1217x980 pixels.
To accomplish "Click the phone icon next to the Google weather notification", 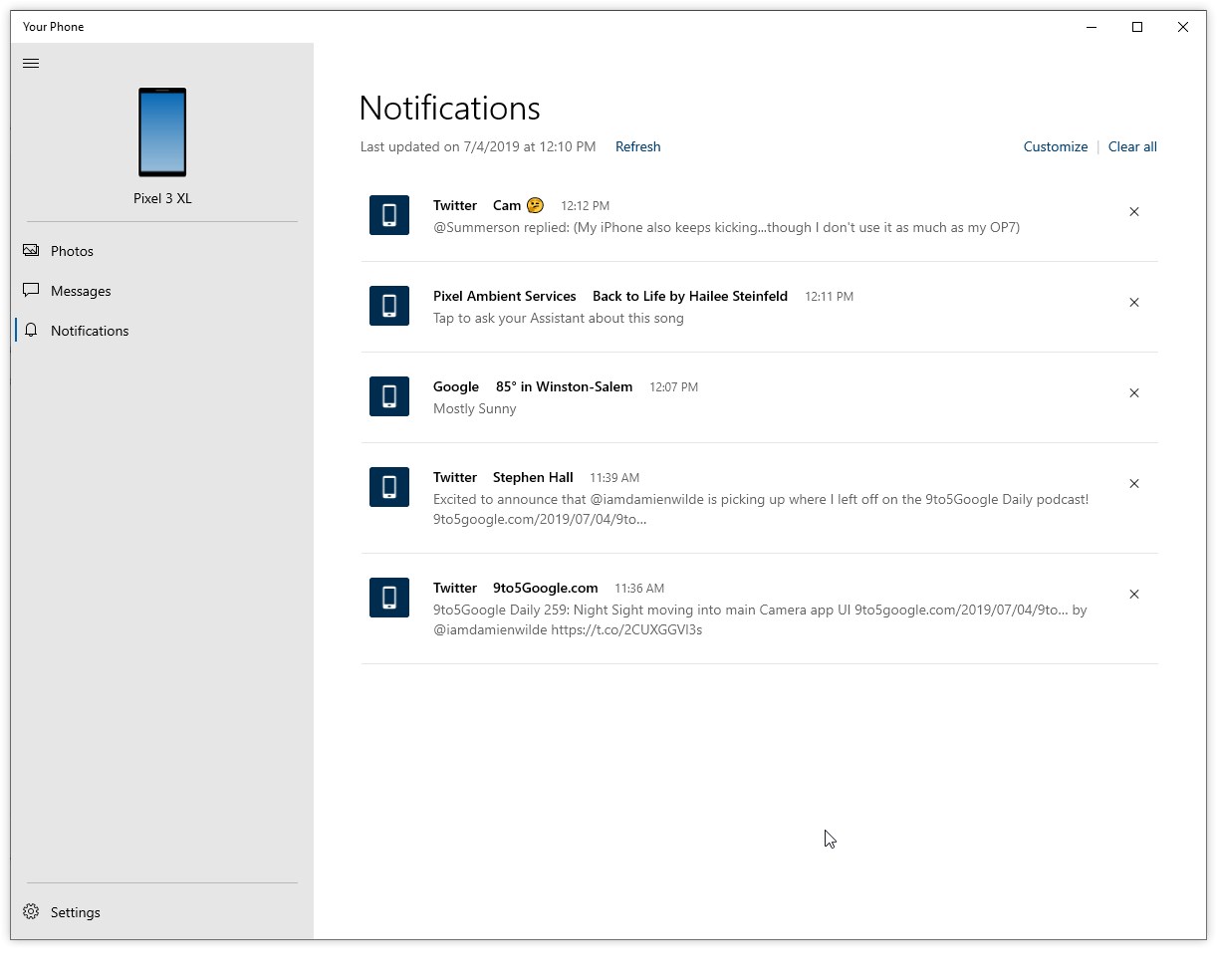I will click(389, 396).
